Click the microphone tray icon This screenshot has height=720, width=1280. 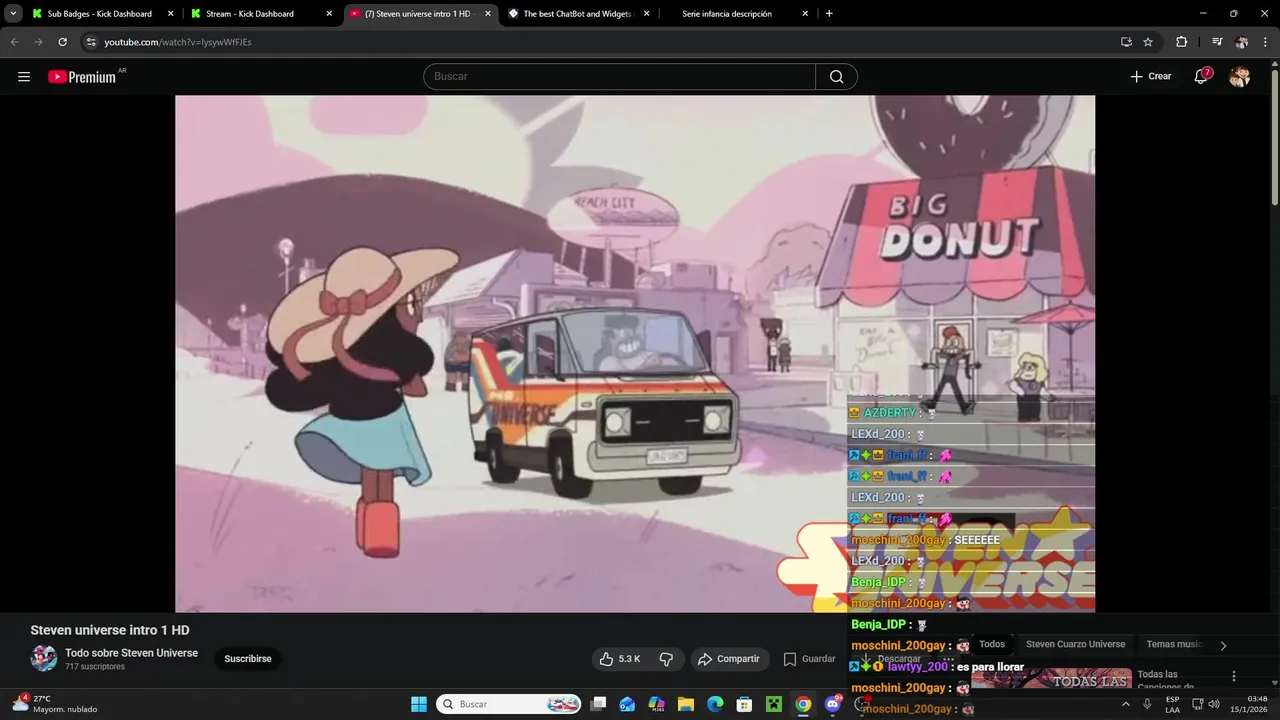coord(1147,704)
